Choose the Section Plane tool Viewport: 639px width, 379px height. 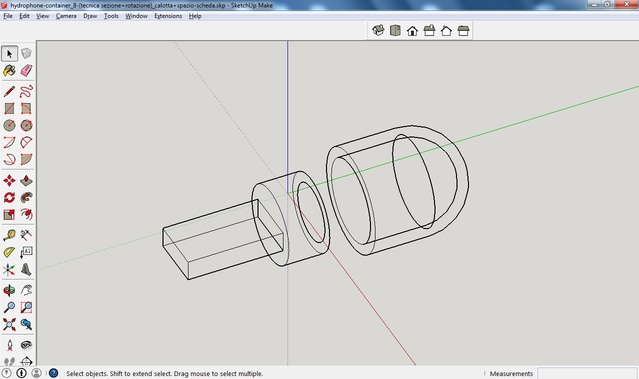pos(26,361)
